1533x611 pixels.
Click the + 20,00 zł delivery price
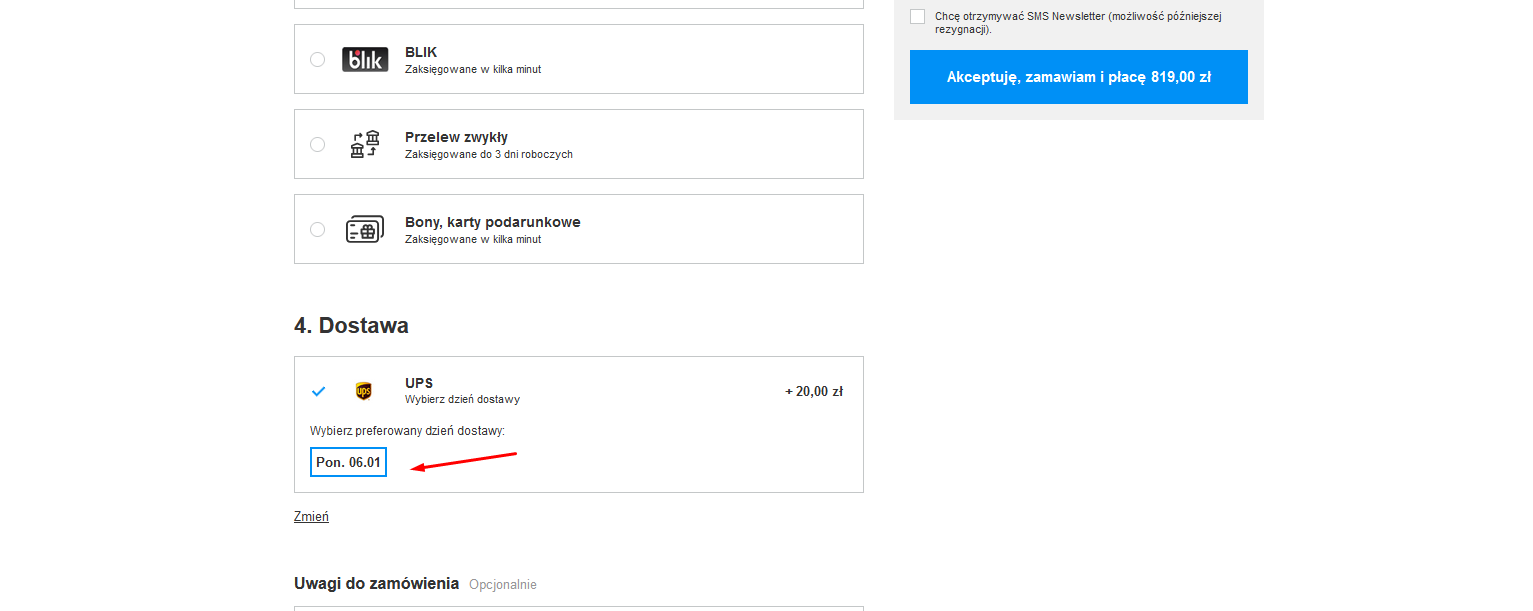(814, 391)
